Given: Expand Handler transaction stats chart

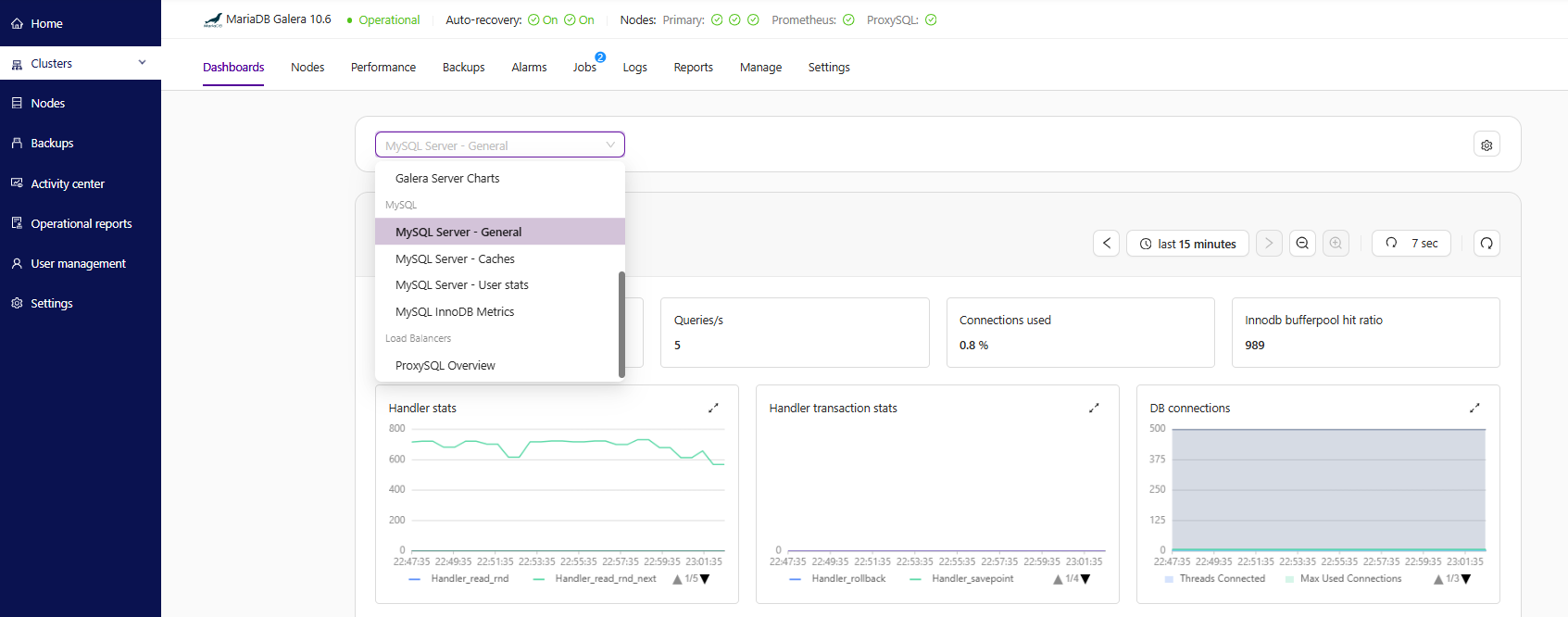Looking at the screenshot, I should click(1094, 408).
